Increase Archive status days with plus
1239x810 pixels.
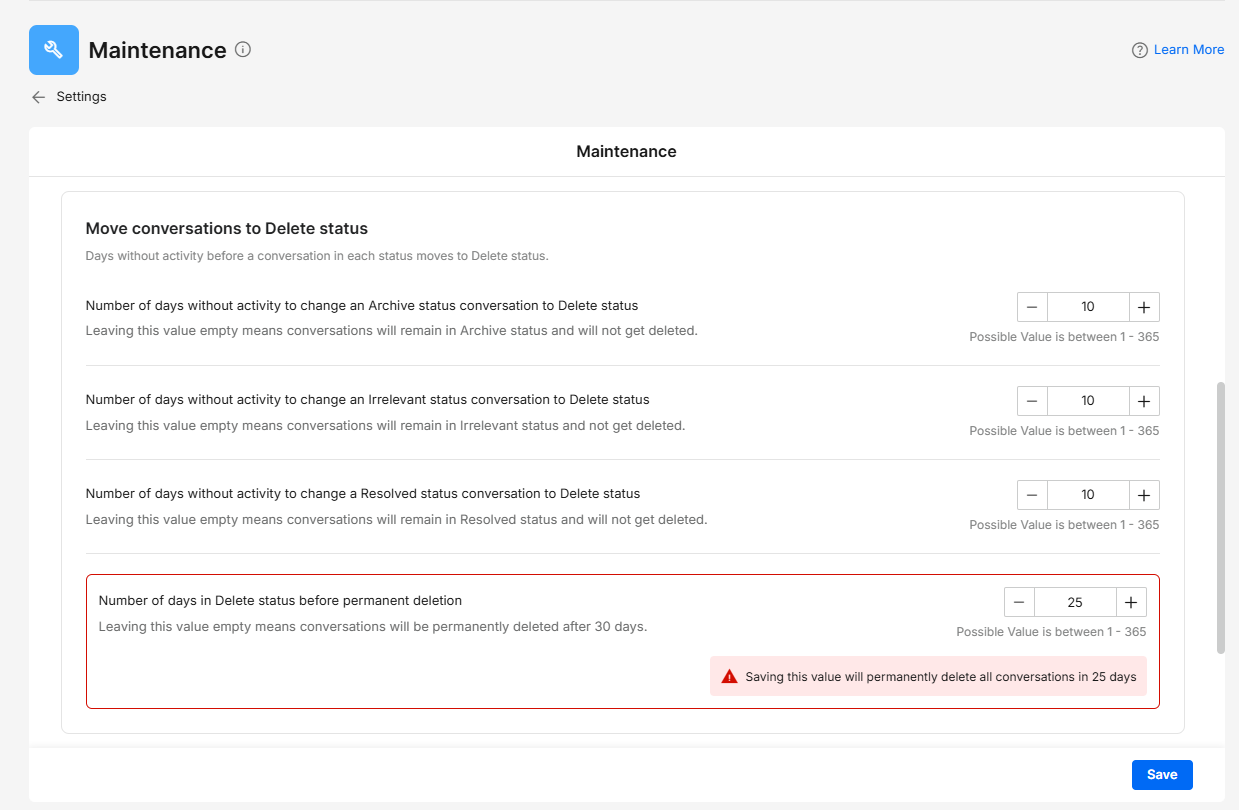click(x=1144, y=307)
